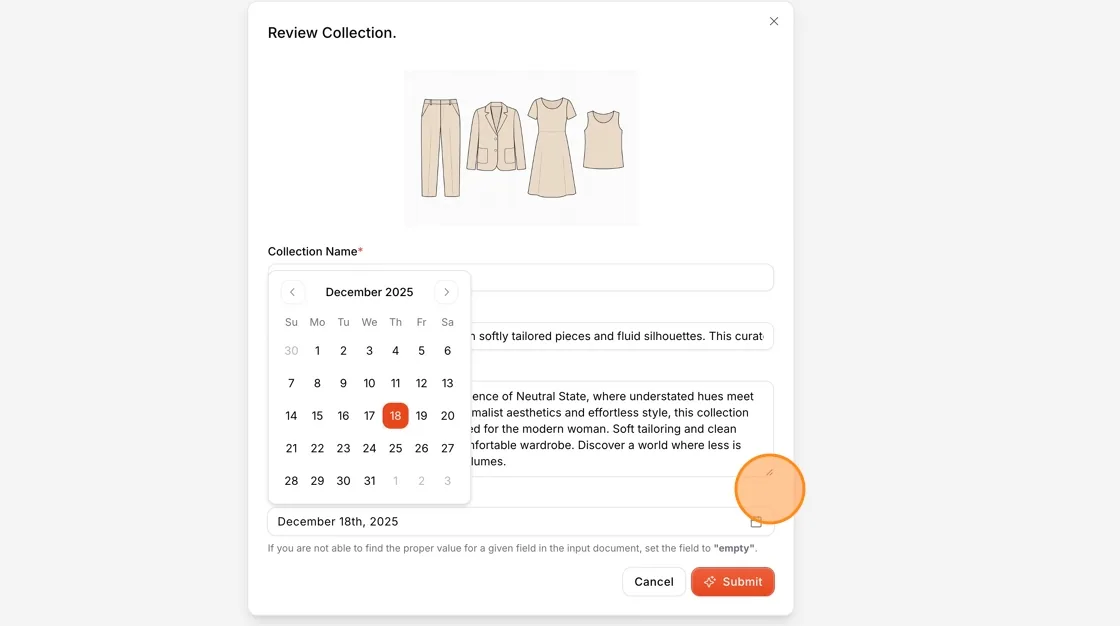Image resolution: width=1120 pixels, height=626 pixels.
Task: Click the highlighted day 18
Action: click(396, 416)
